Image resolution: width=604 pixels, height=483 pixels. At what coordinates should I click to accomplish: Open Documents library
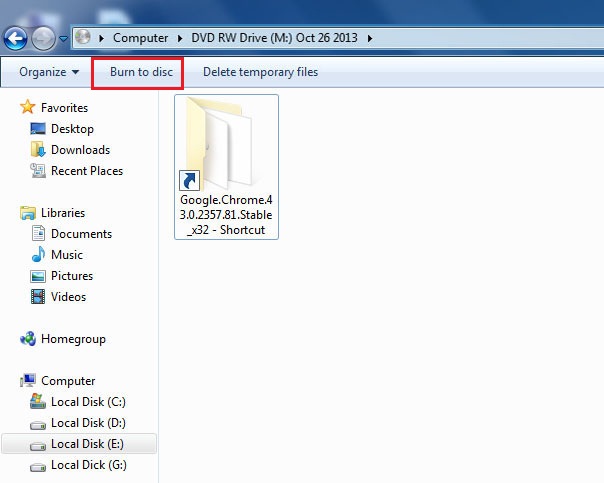(x=81, y=234)
